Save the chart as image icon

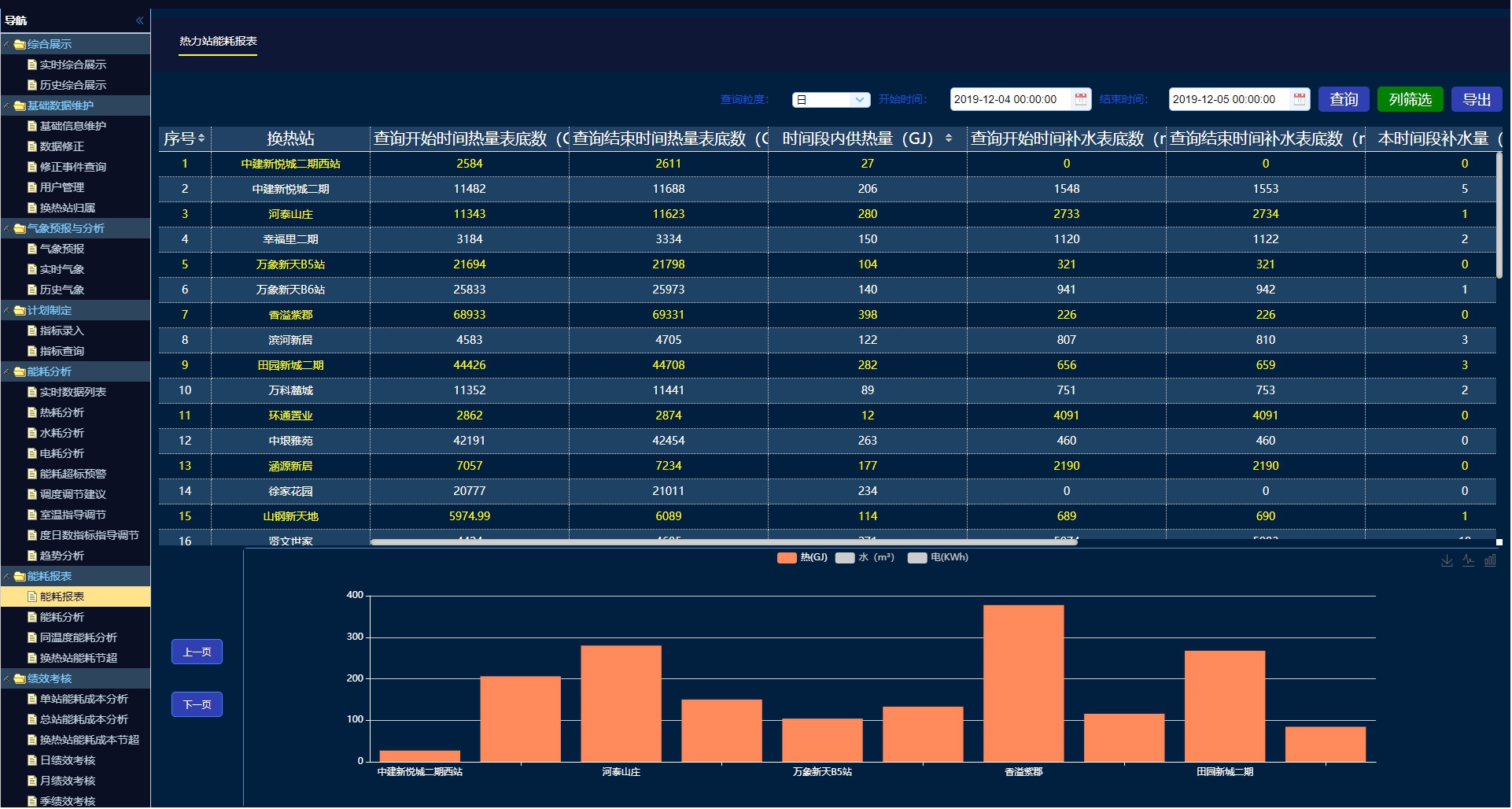1448,562
